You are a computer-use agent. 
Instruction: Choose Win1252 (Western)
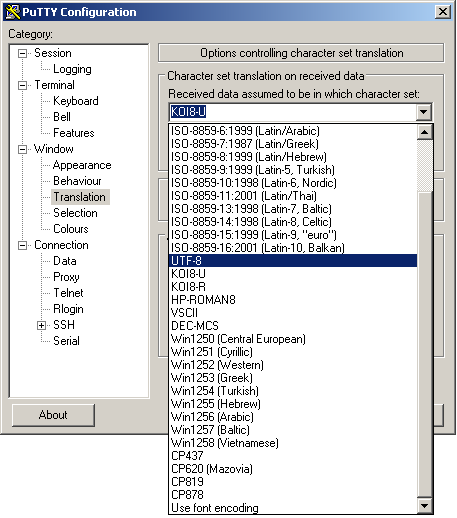(x=293, y=365)
